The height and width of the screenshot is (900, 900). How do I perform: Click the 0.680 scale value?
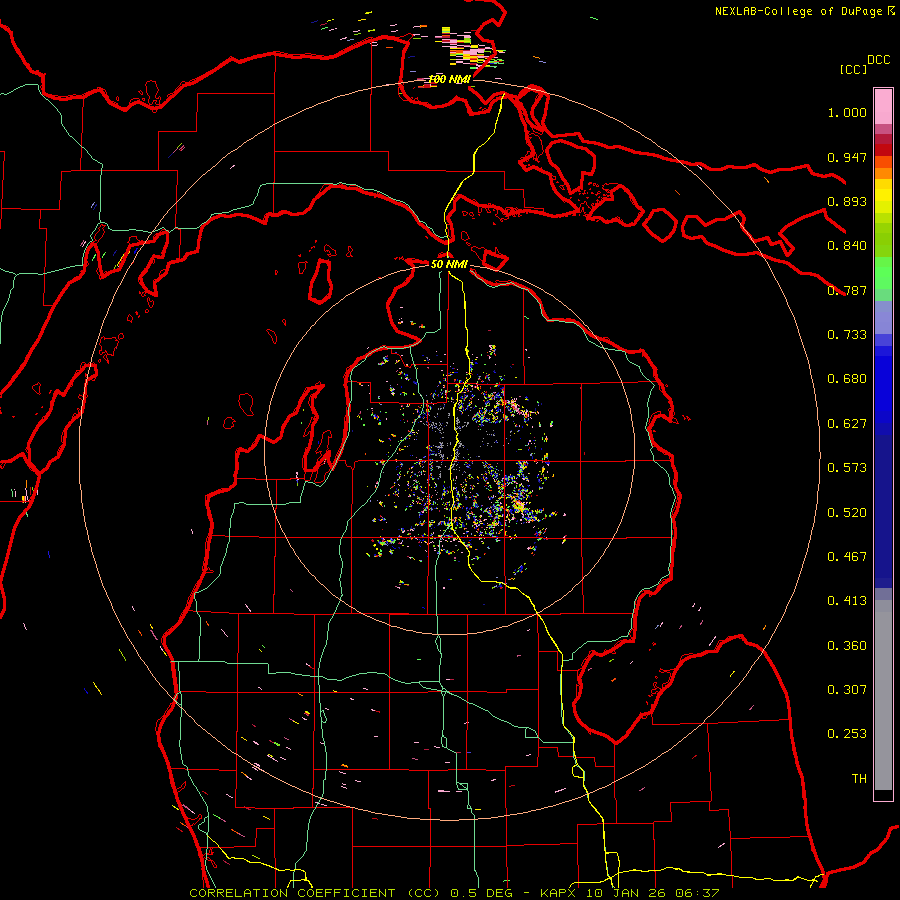[x=847, y=379]
